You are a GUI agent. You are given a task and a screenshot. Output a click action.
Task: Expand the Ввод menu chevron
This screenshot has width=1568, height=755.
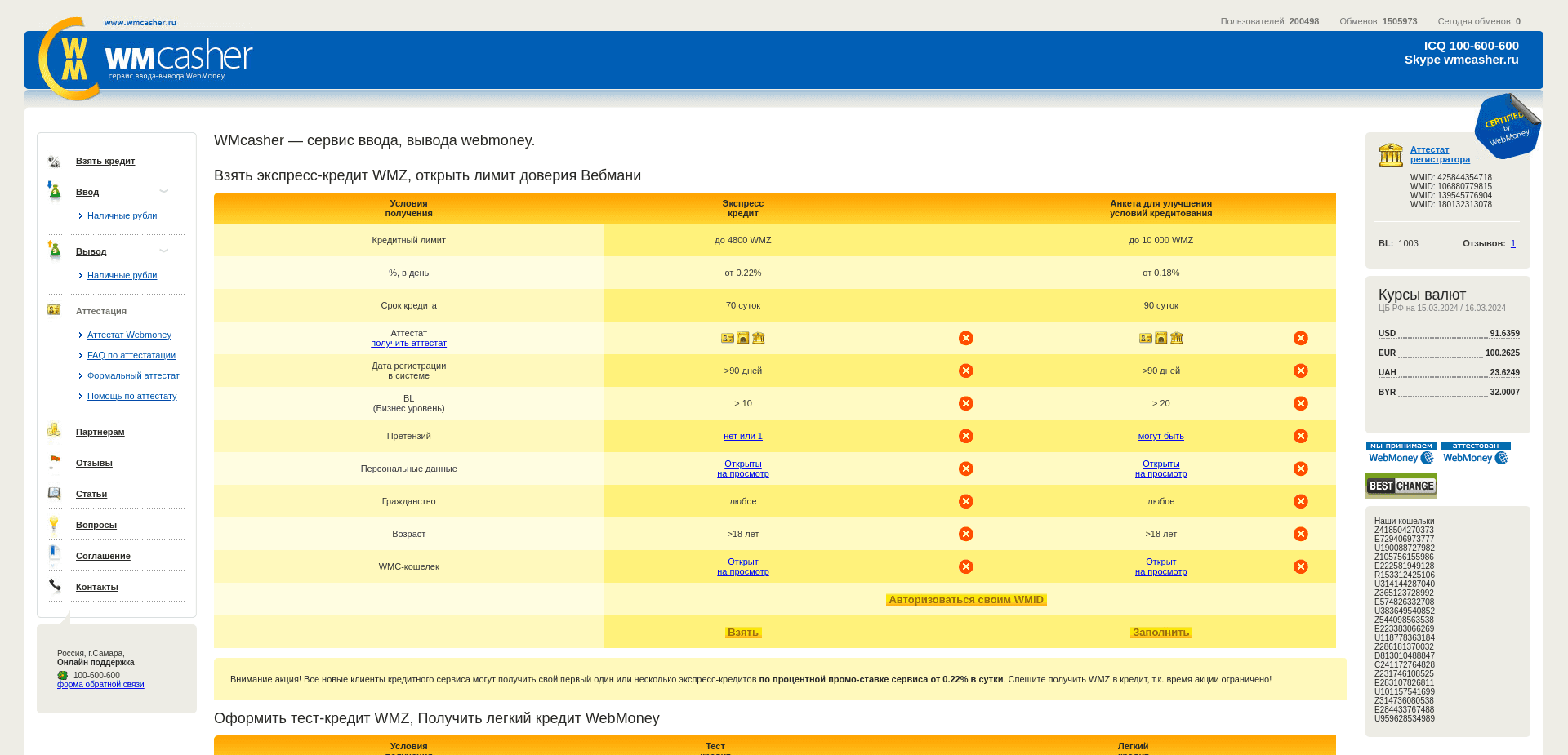[x=164, y=190]
